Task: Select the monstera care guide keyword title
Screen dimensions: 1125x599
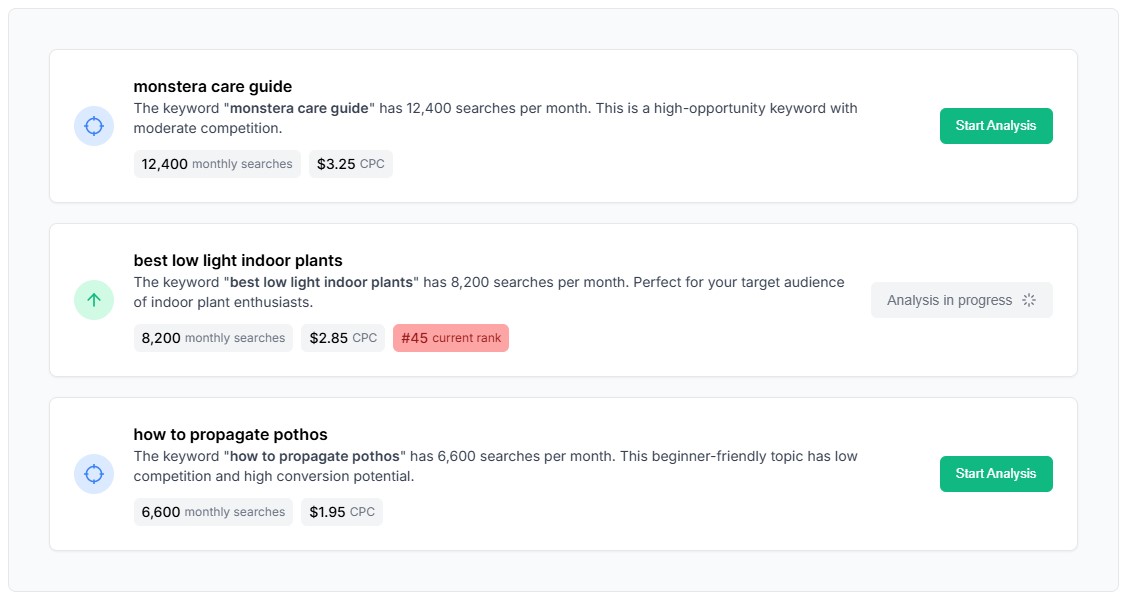Action: [x=213, y=86]
